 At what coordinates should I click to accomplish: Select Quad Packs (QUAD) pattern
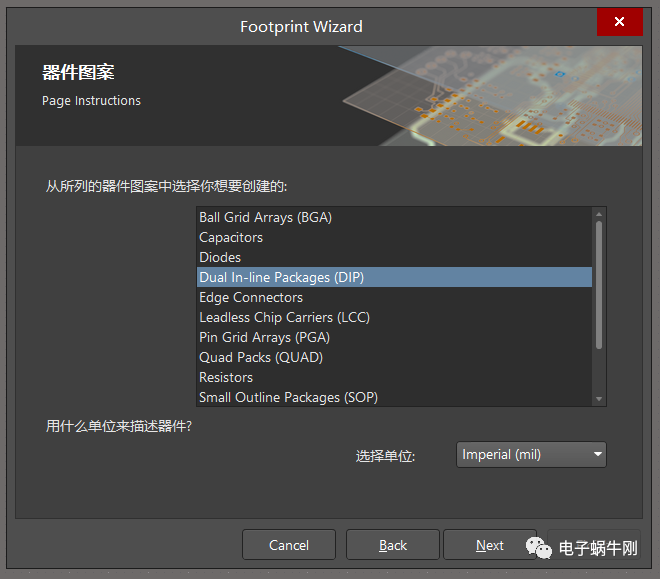[x=394, y=357]
